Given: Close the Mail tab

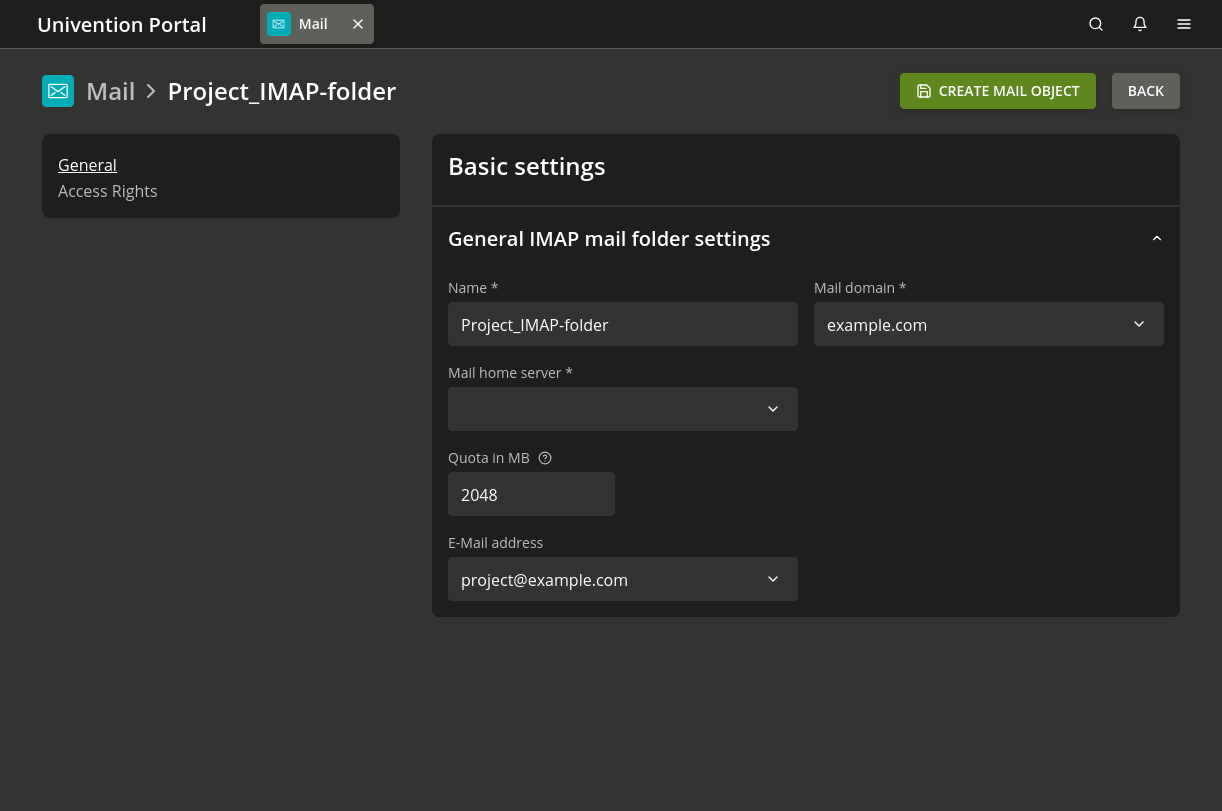Looking at the screenshot, I should [358, 24].
